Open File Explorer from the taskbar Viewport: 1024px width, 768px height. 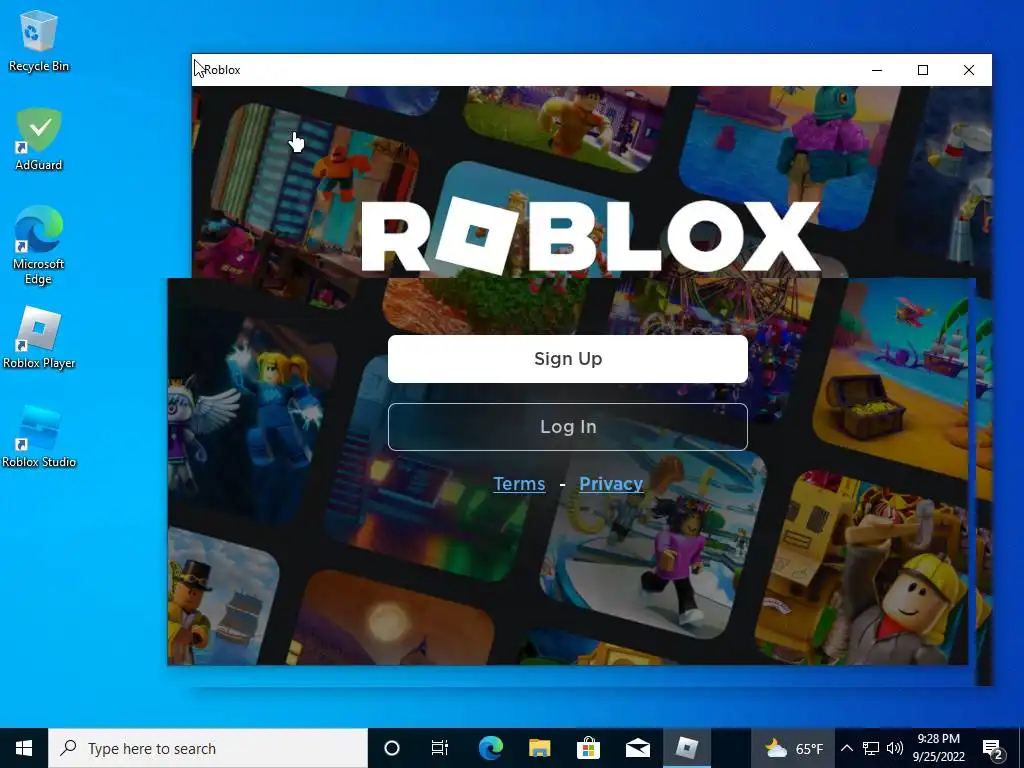[x=539, y=748]
